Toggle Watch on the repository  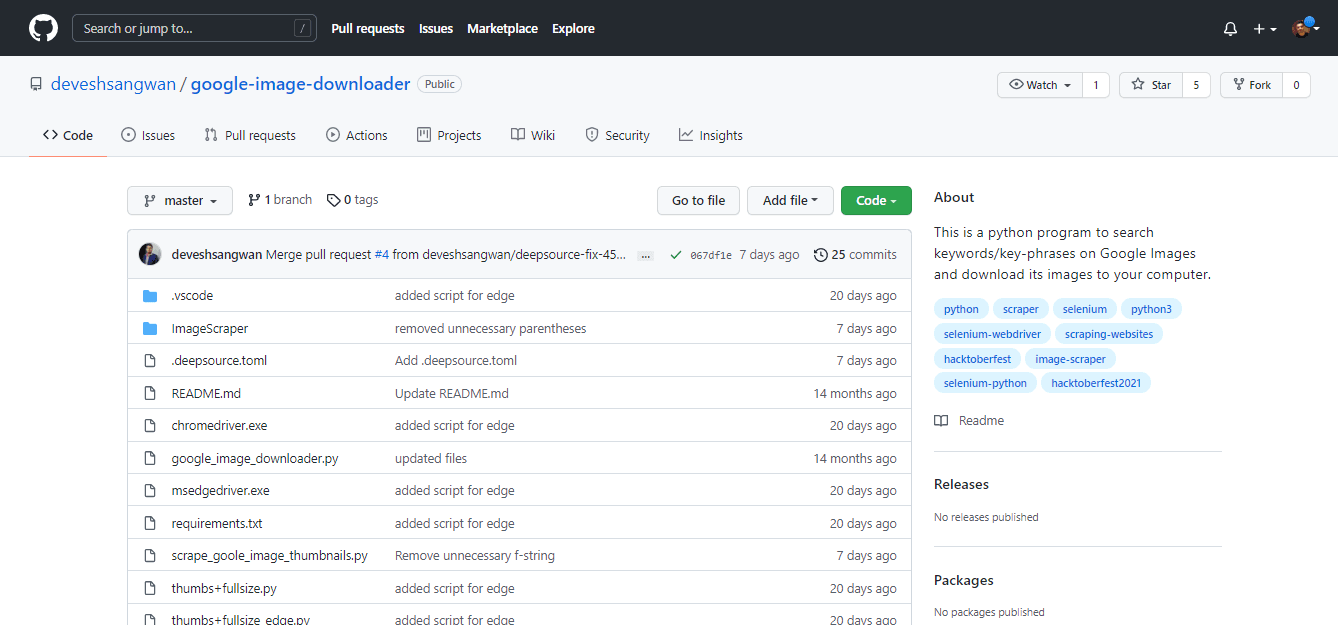point(1040,85)
